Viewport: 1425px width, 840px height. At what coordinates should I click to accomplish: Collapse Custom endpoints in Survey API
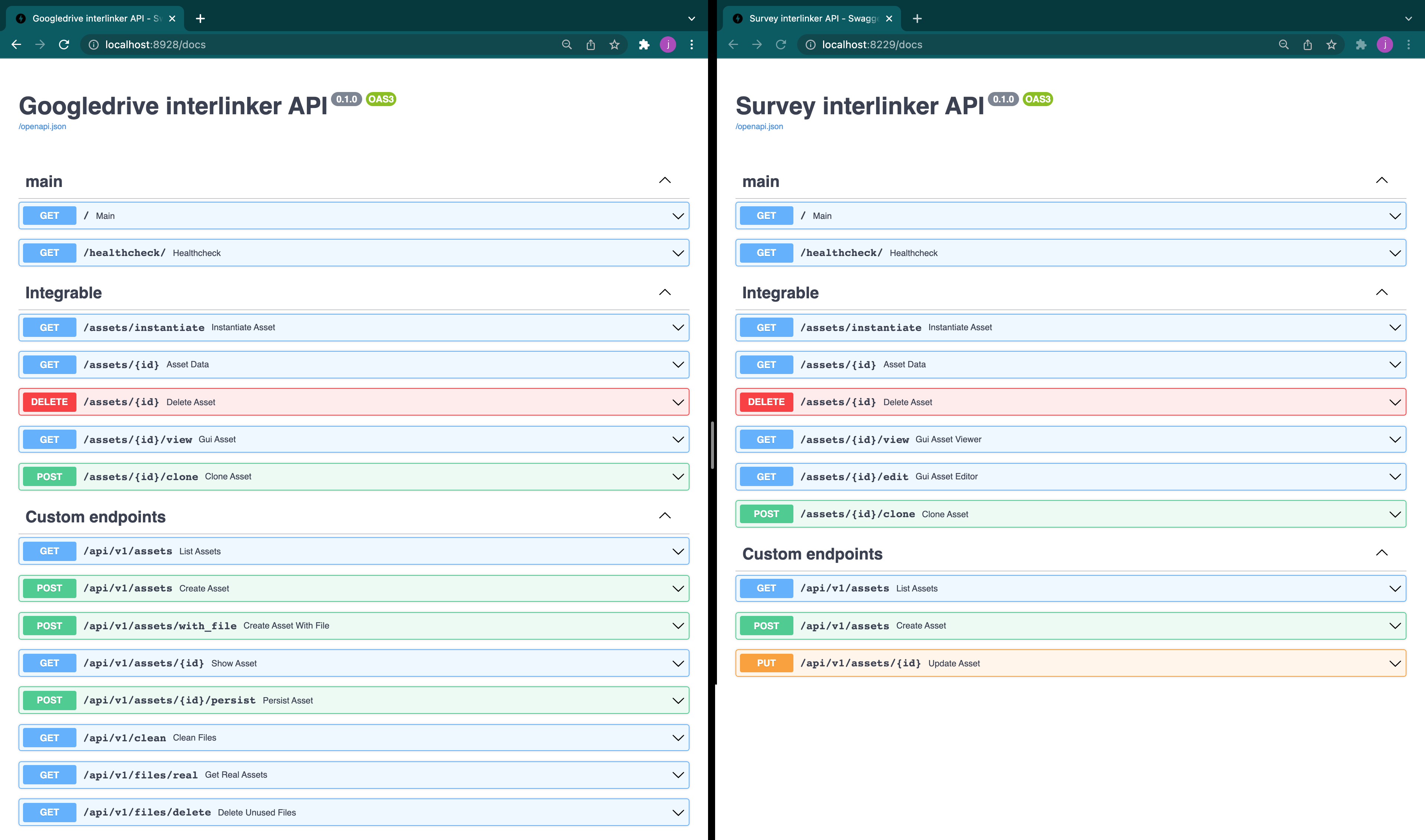tap(1382, 553)
